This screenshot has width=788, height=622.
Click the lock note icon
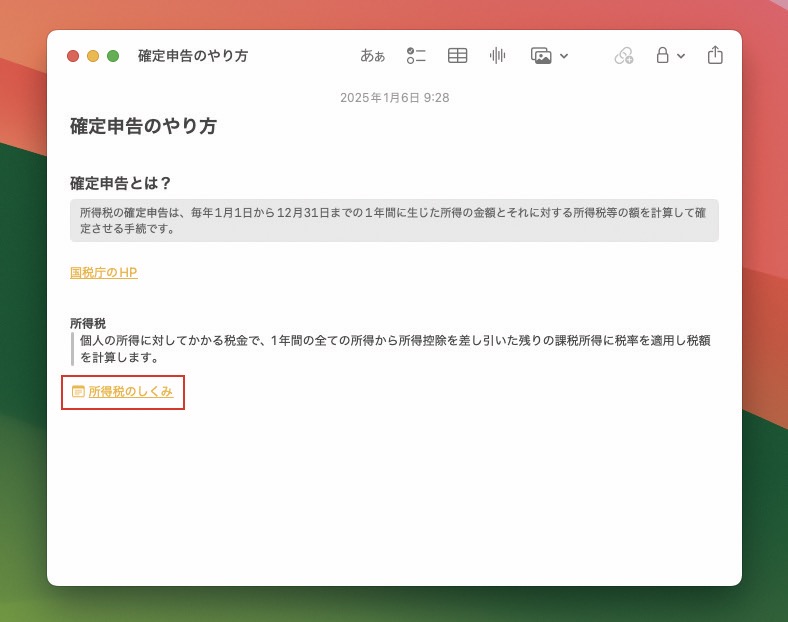tap(662, 55)
